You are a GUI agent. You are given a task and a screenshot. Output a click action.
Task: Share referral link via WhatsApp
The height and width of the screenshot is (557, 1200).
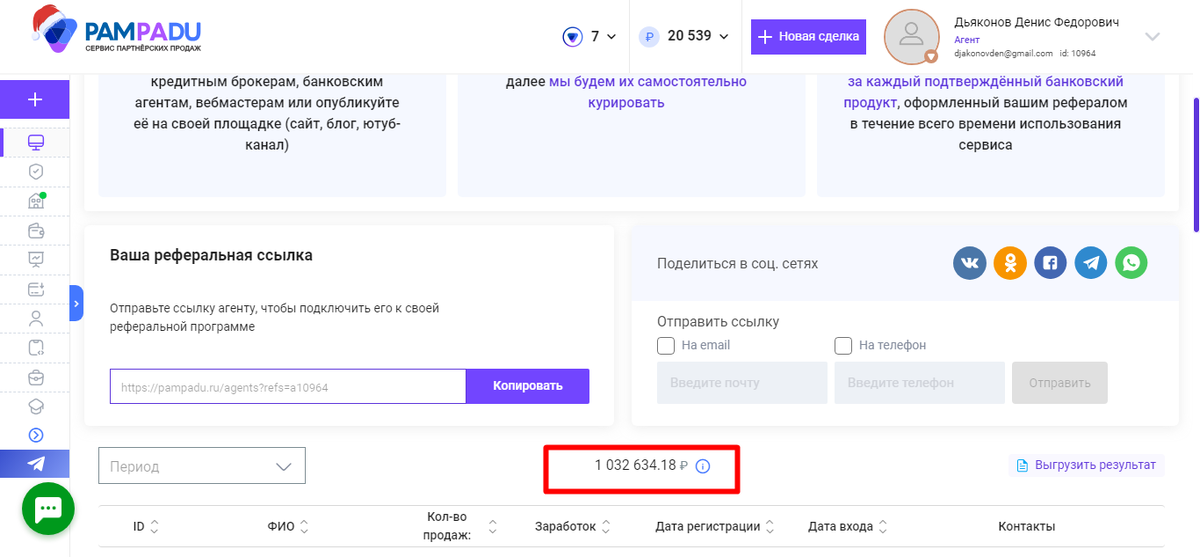click(x=1131, y=263)
